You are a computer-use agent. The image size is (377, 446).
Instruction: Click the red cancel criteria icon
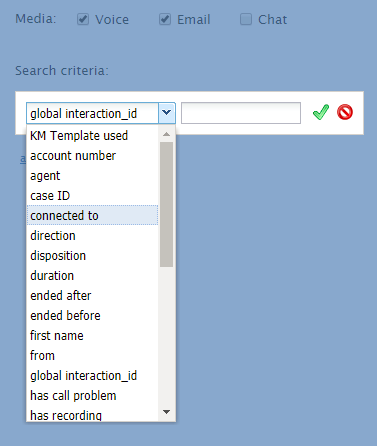click(345, 112)
